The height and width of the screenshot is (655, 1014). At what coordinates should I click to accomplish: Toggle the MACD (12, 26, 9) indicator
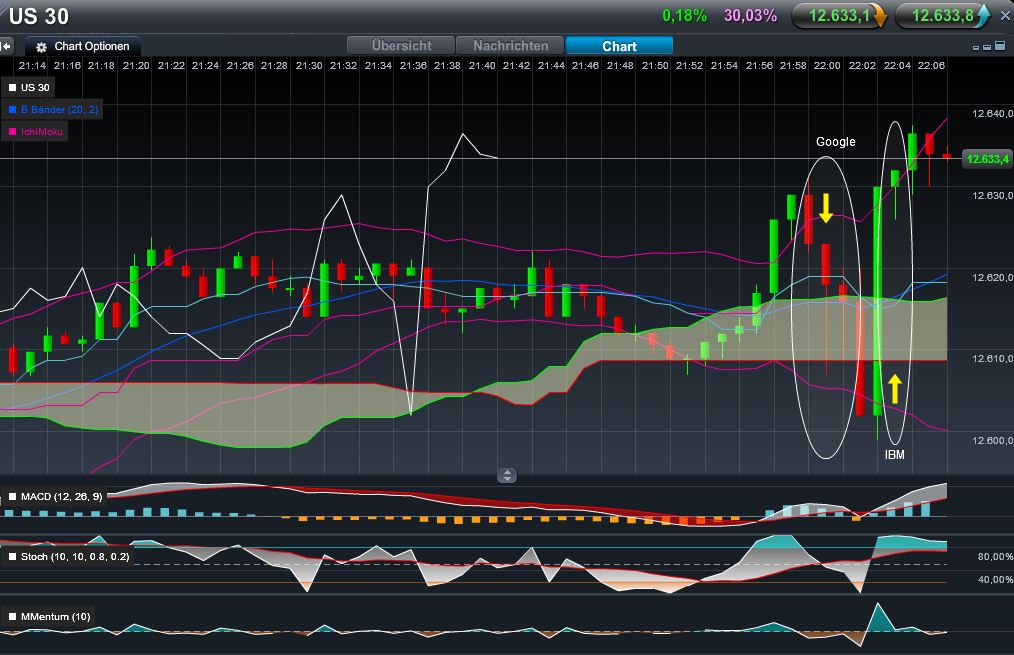tap(13, 494)
